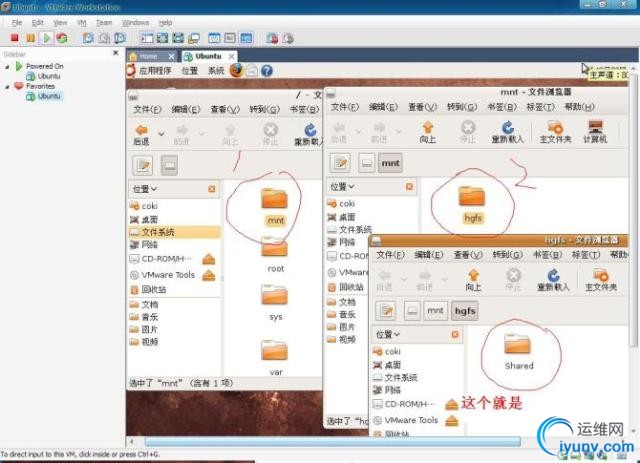The image size is (640, 463).
Task: Click Reload in hgfs file browser
Action: [553, 280]
